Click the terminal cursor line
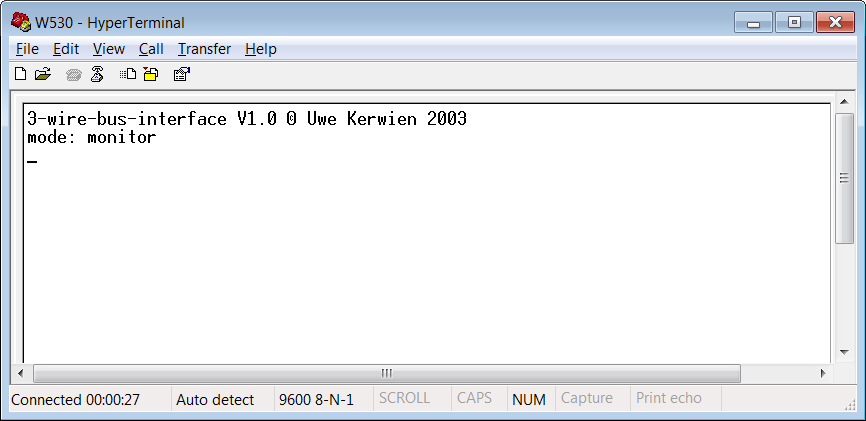The width and height of the screenshot is (866, 421). 32,161
